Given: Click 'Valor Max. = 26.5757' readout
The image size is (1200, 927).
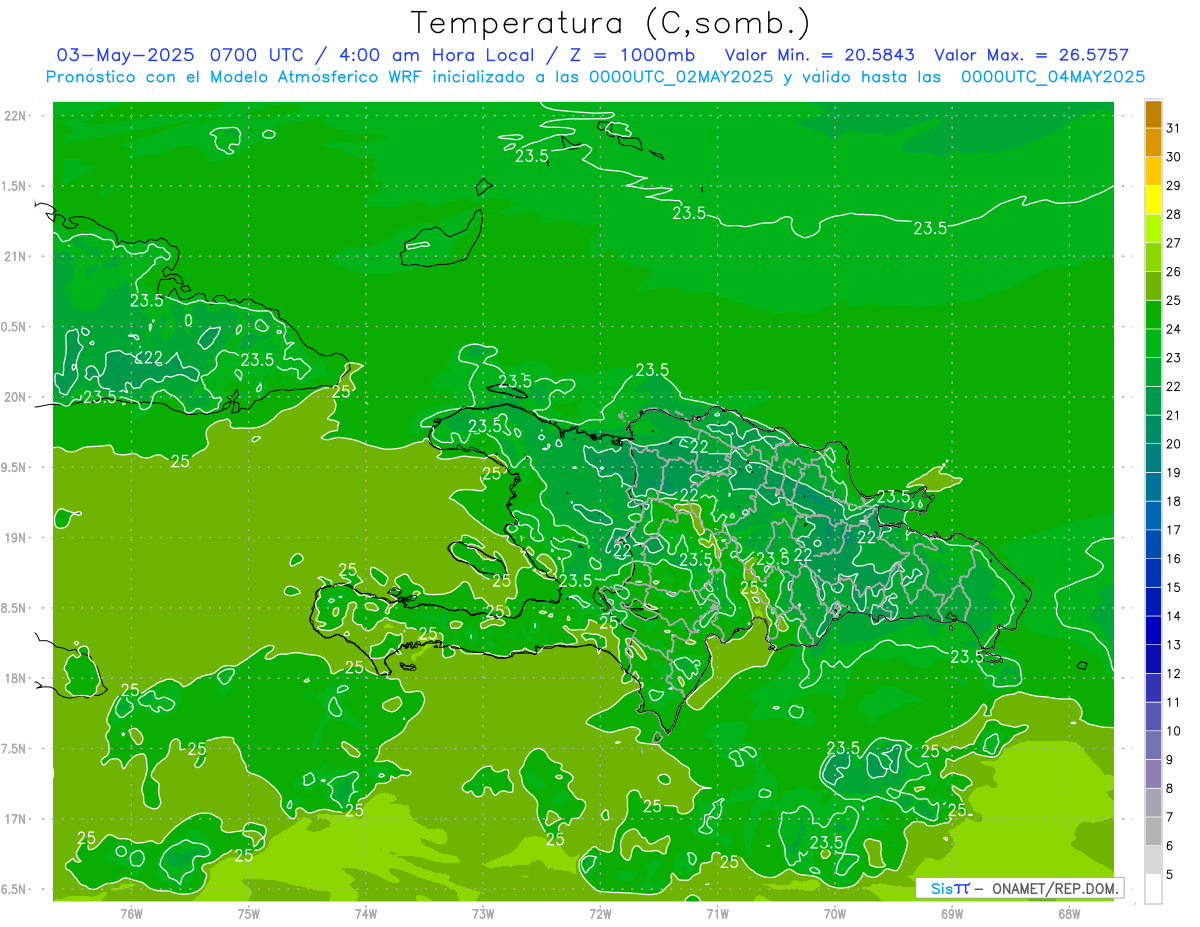Looking at the screenshot, I should (x=1031, y=55).
